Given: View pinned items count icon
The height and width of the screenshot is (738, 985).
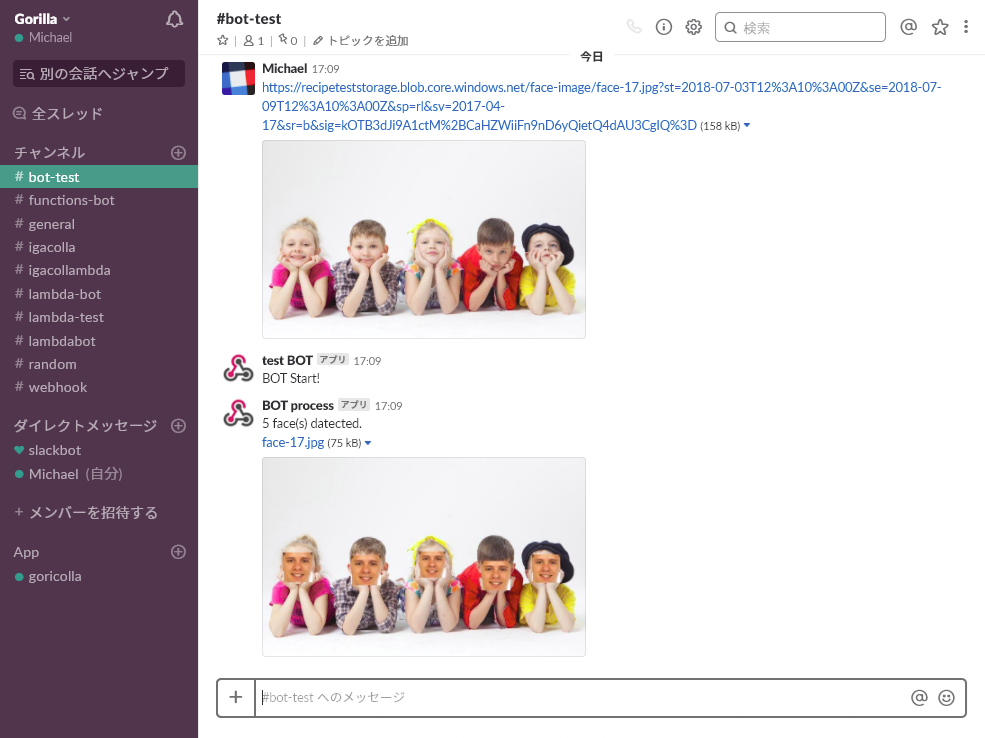Looking at the screenshot, I should click(x=288, y=40).
